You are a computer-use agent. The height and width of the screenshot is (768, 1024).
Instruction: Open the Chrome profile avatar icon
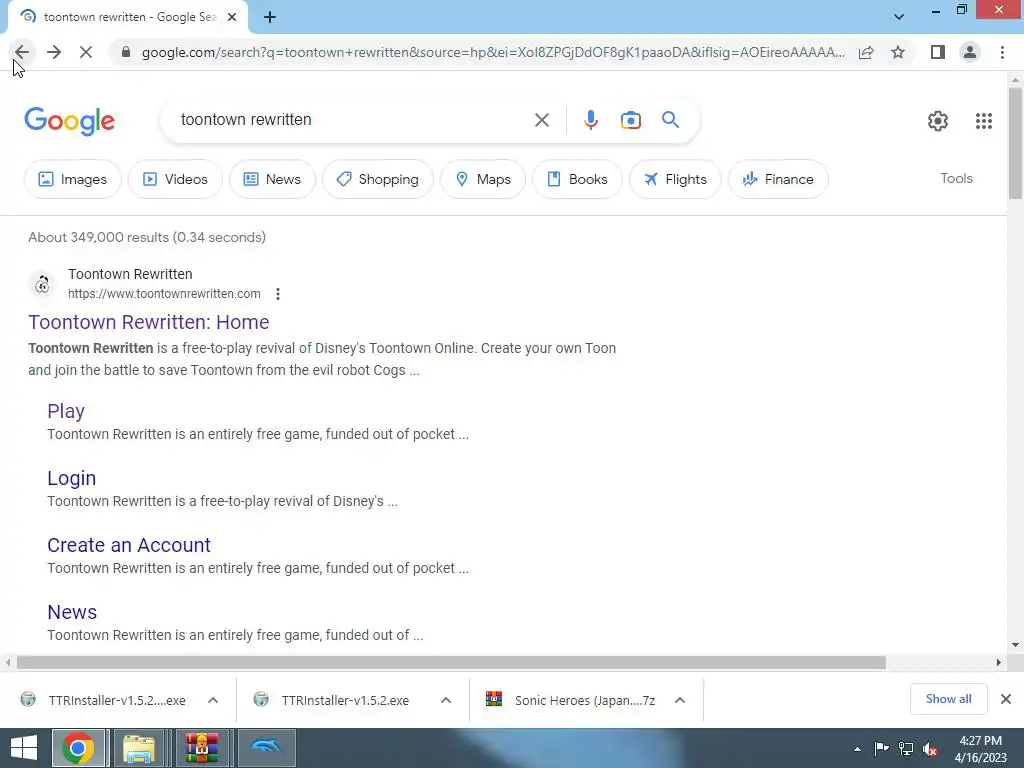[x=970, y=52]
